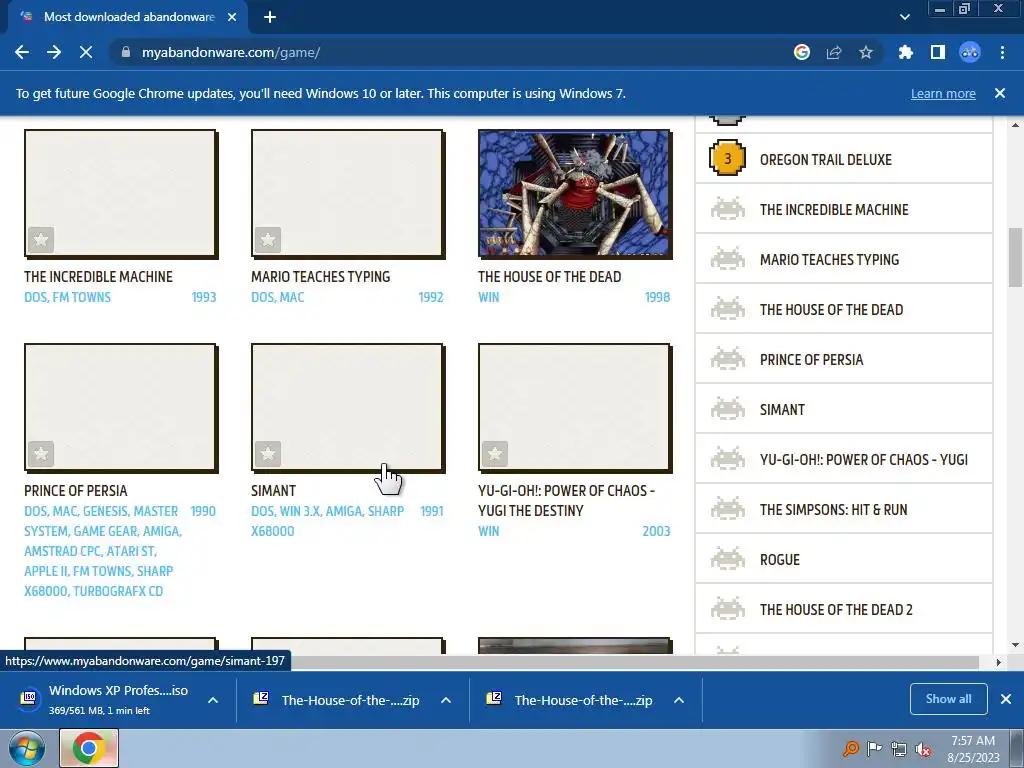Click THE HOUSE OF THE DEAD title in grid
1024x768 pixels.
550,277
